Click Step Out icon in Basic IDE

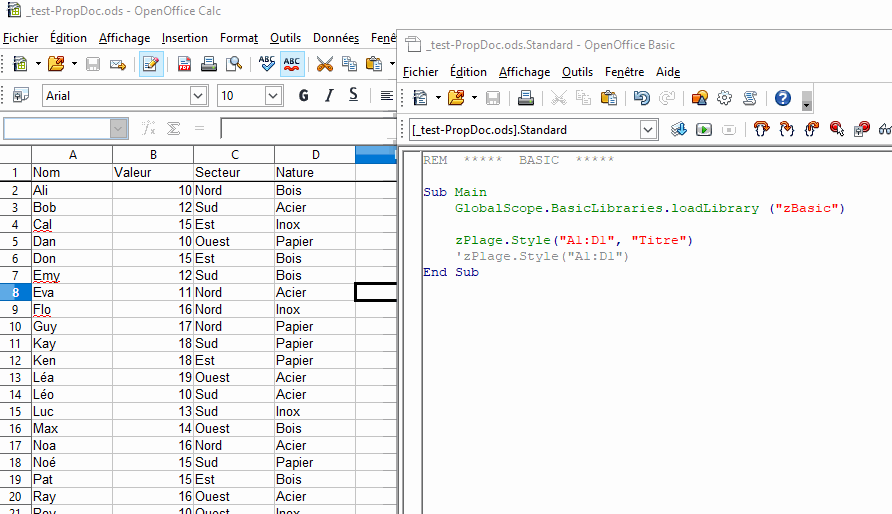[811, 130]
